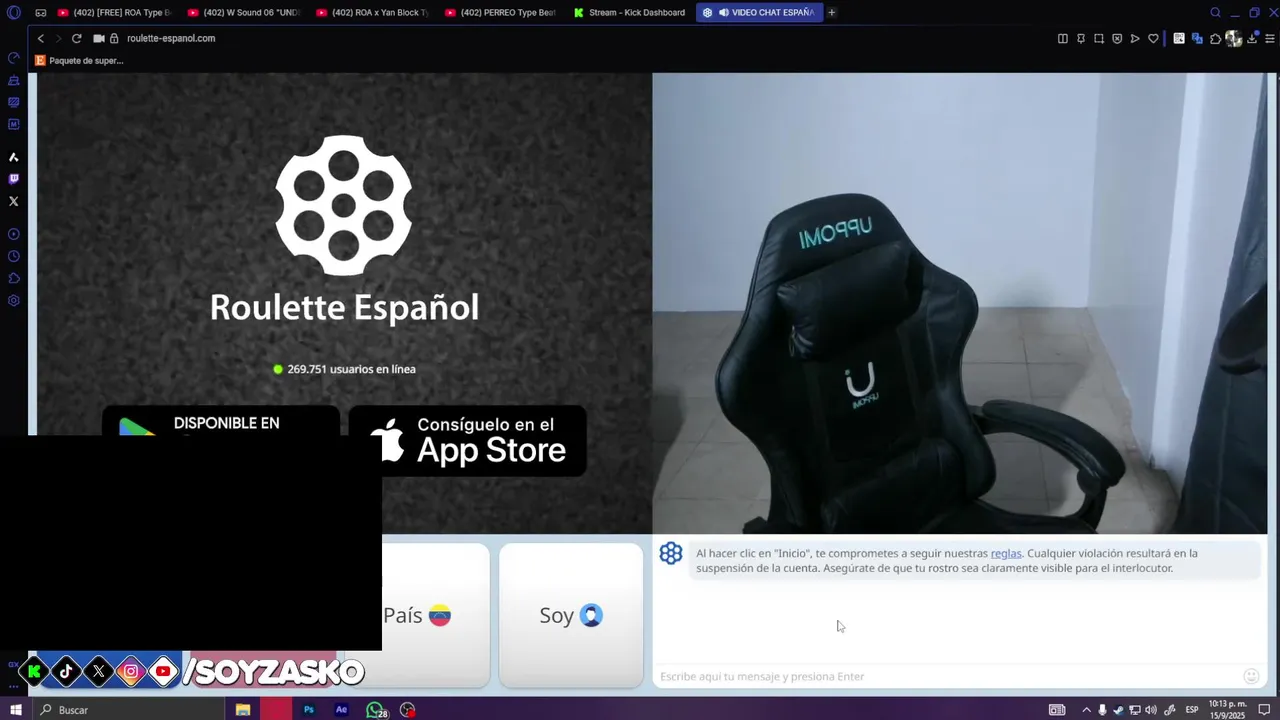Switch to the ROA x Yan Block tab
This screenshot has height=720, width=1280.
click(x=373, y=13)
